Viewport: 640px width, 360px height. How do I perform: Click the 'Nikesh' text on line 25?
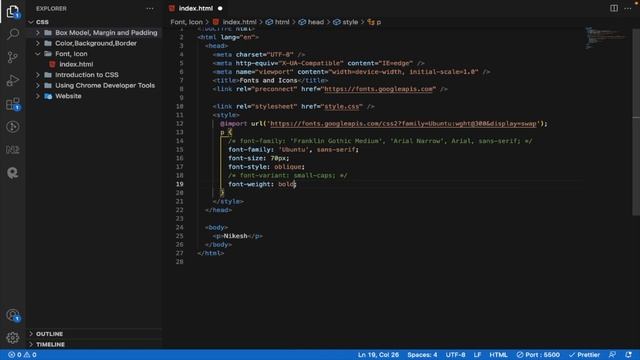coord(236,236)
